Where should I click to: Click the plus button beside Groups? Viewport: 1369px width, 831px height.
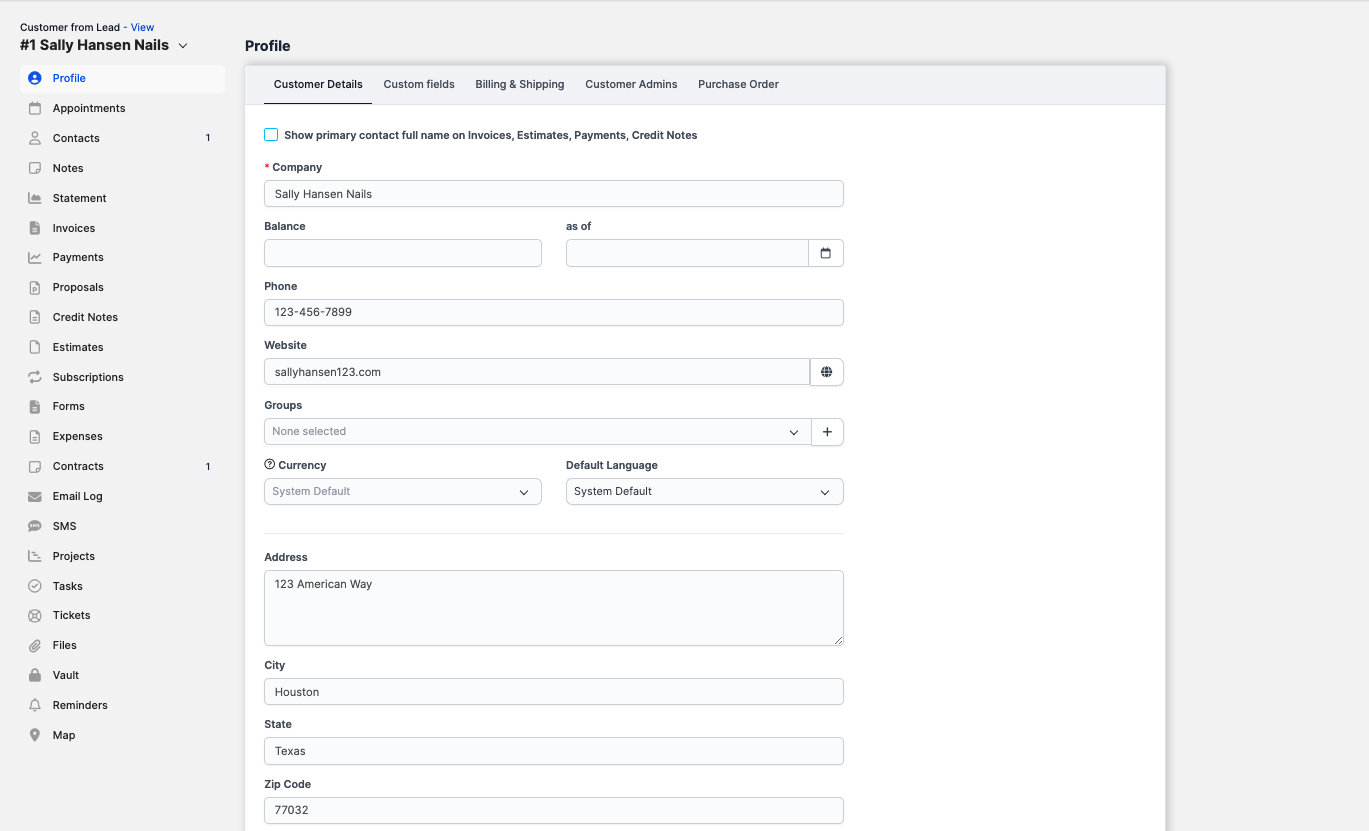pyautogui.click(x=827, y=431)
